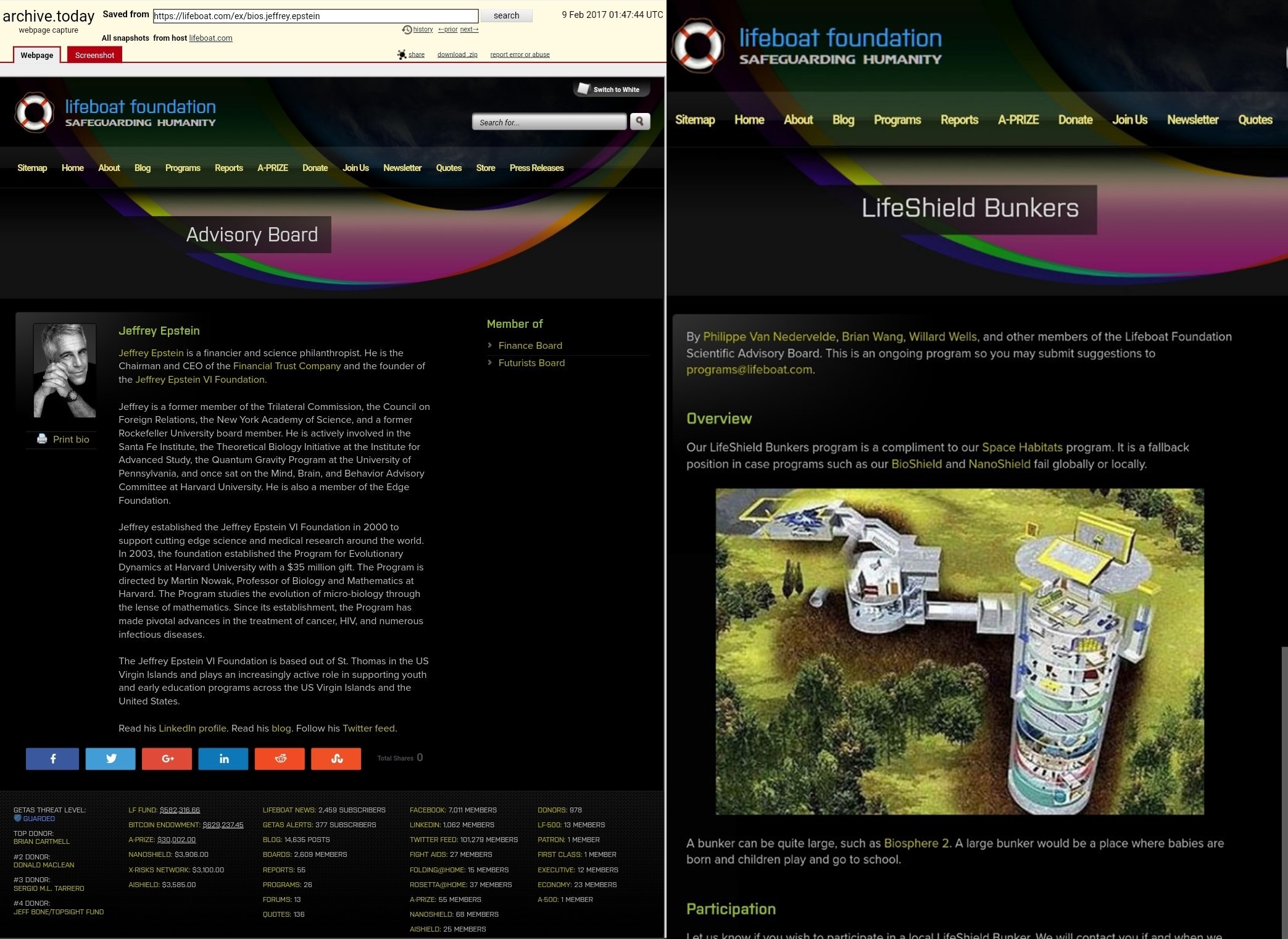
Task: Share page via Facebook button
Action: point(52,759)
